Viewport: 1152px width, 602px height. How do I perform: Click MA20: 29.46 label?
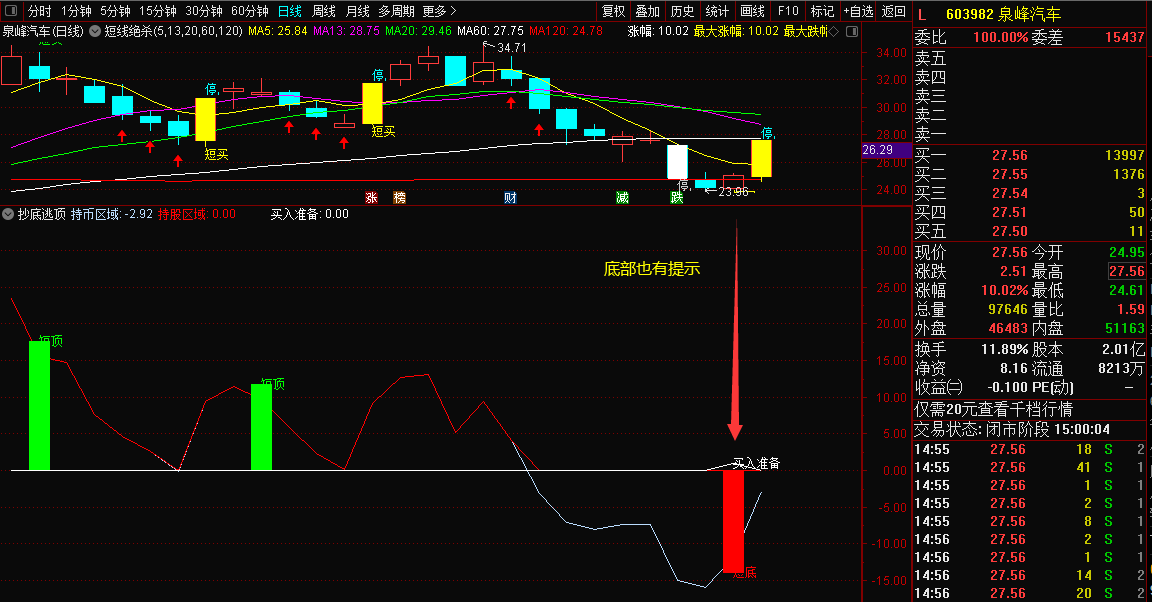click(418, 32)
